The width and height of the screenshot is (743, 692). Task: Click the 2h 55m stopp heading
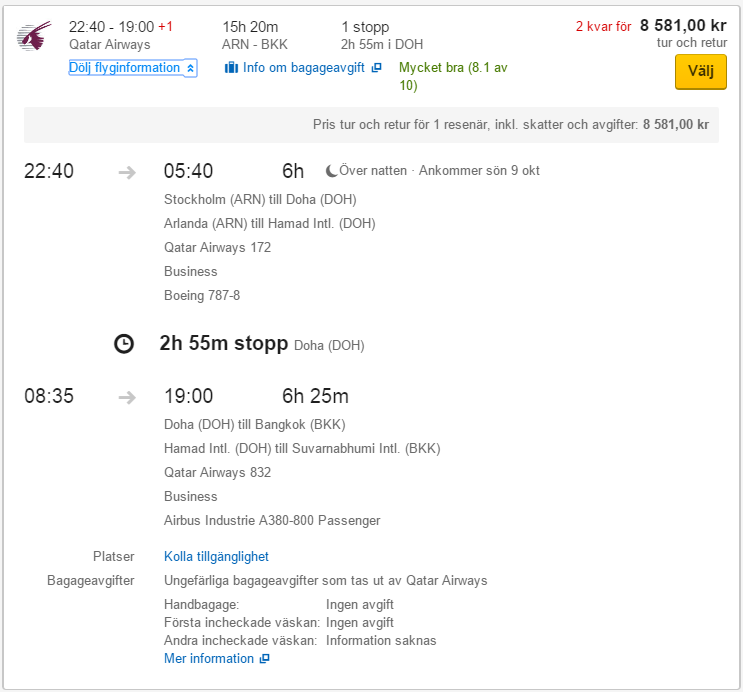pos(224,344)
